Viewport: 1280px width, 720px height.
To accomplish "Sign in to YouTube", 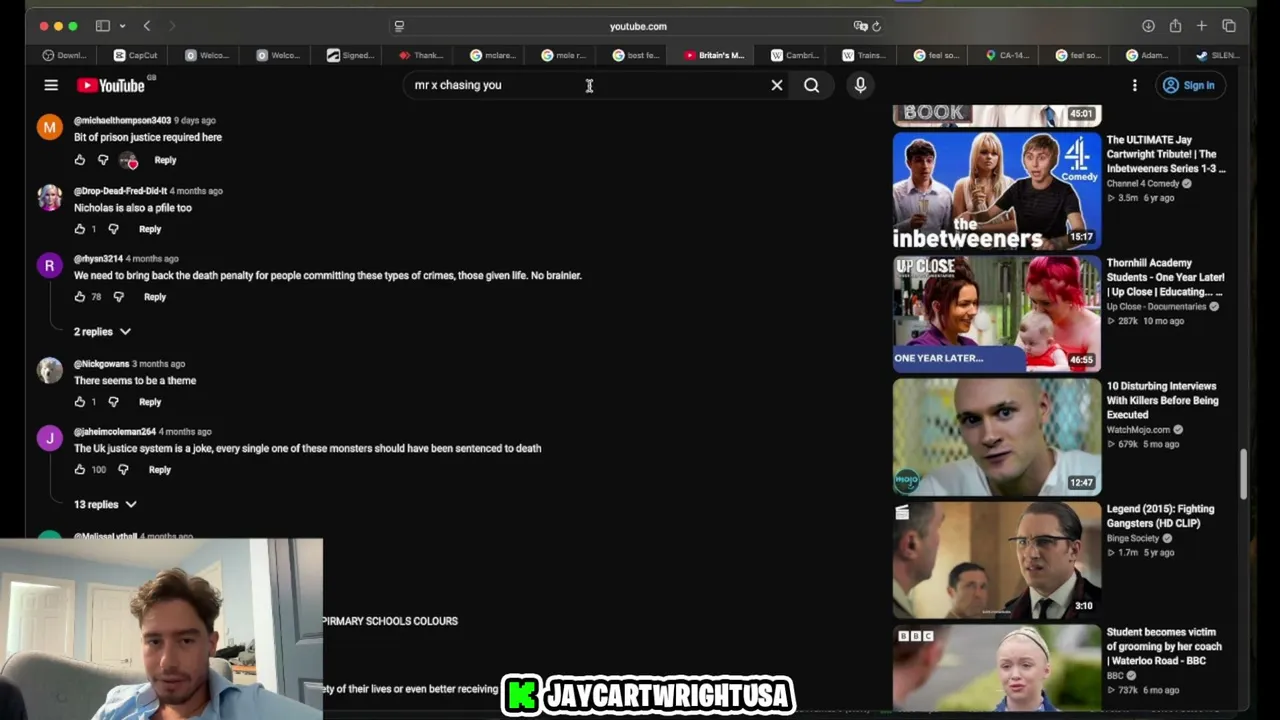I will [1189, 86].
